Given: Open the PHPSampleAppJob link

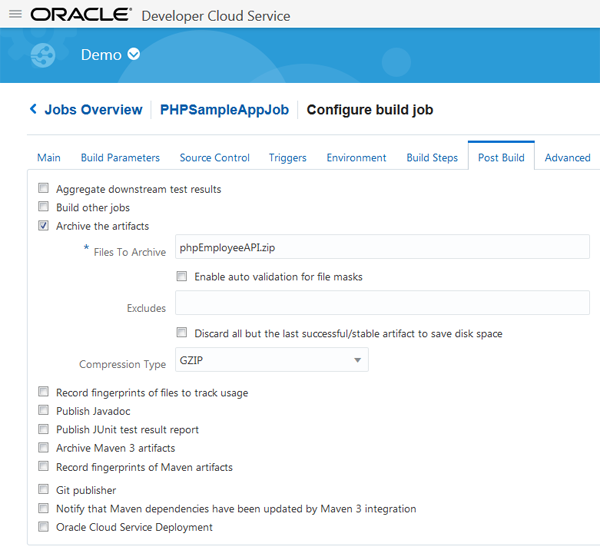Looking at the screenshot, I should (224, 110).
